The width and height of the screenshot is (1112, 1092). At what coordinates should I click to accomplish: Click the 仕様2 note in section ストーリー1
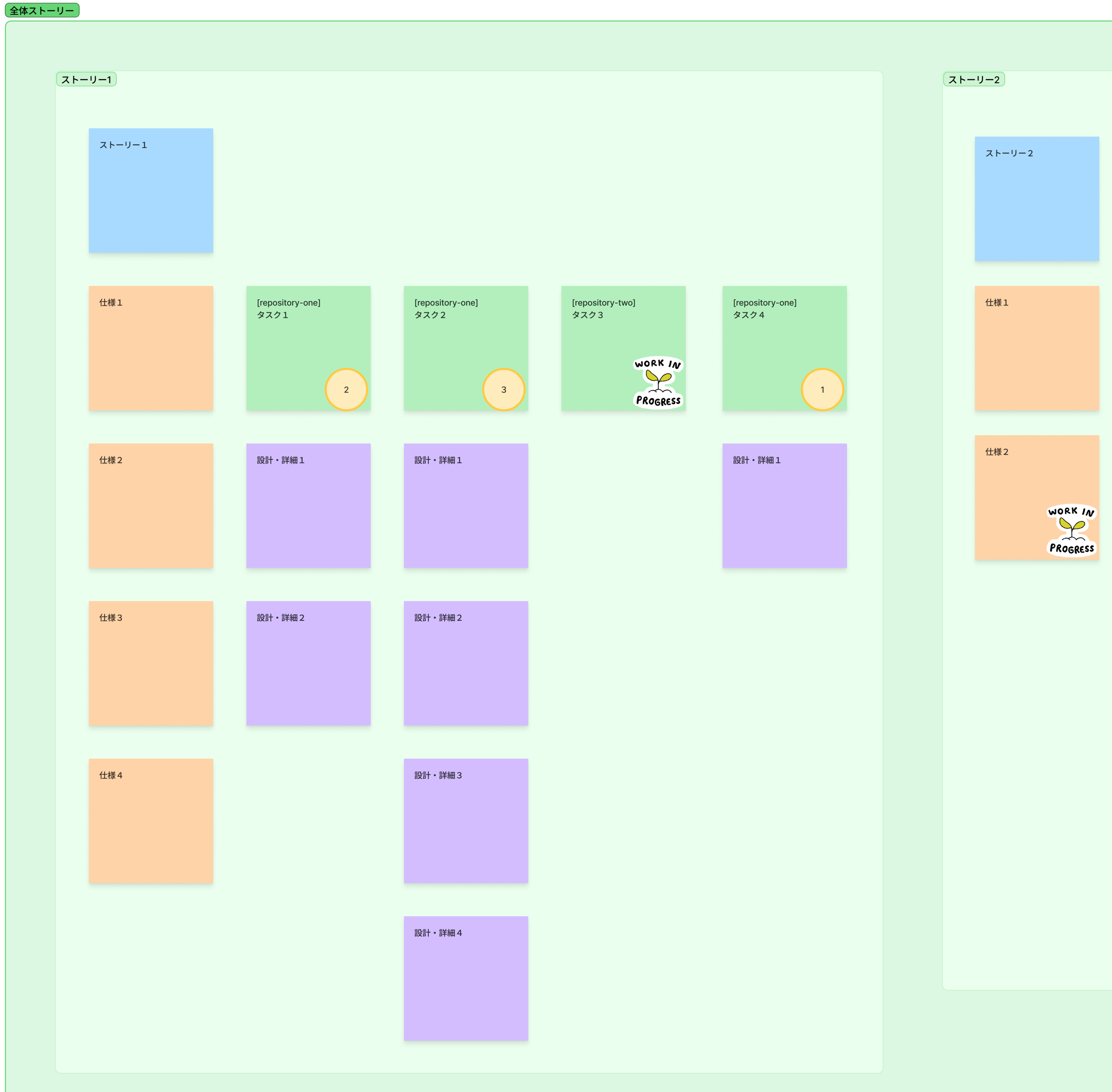(x=151, y=506)
